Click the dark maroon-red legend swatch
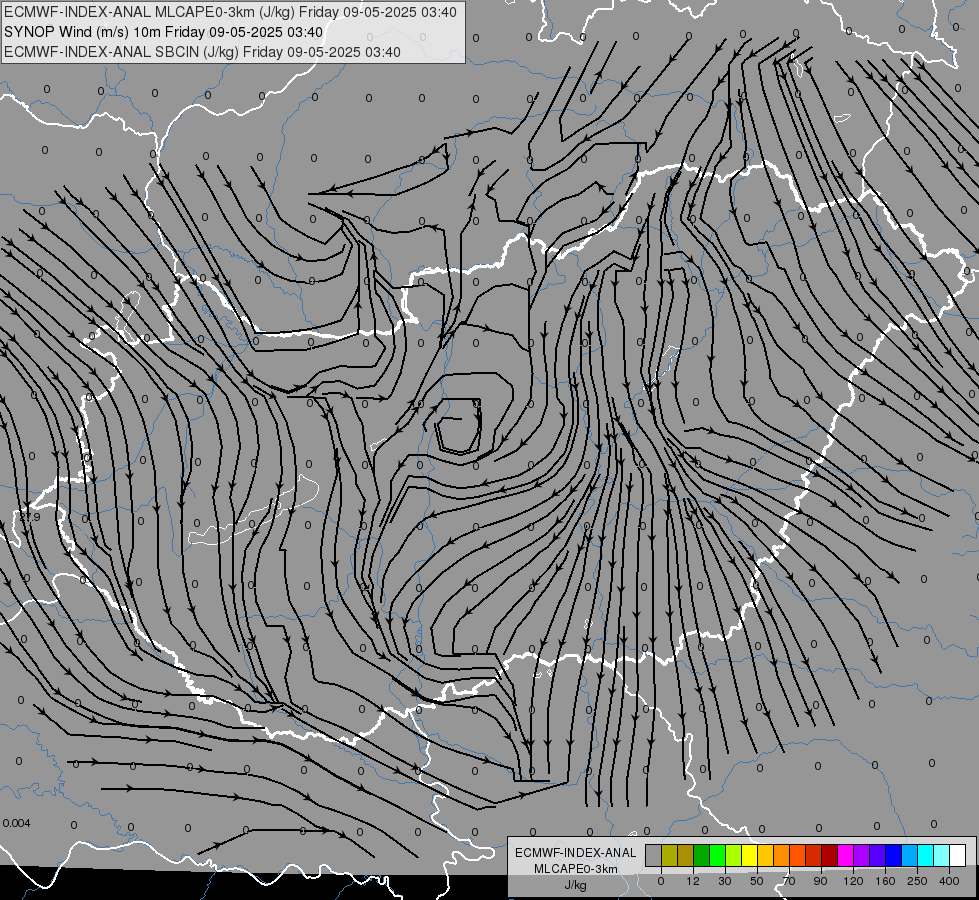The image size is (979, 900). [830, 855]
